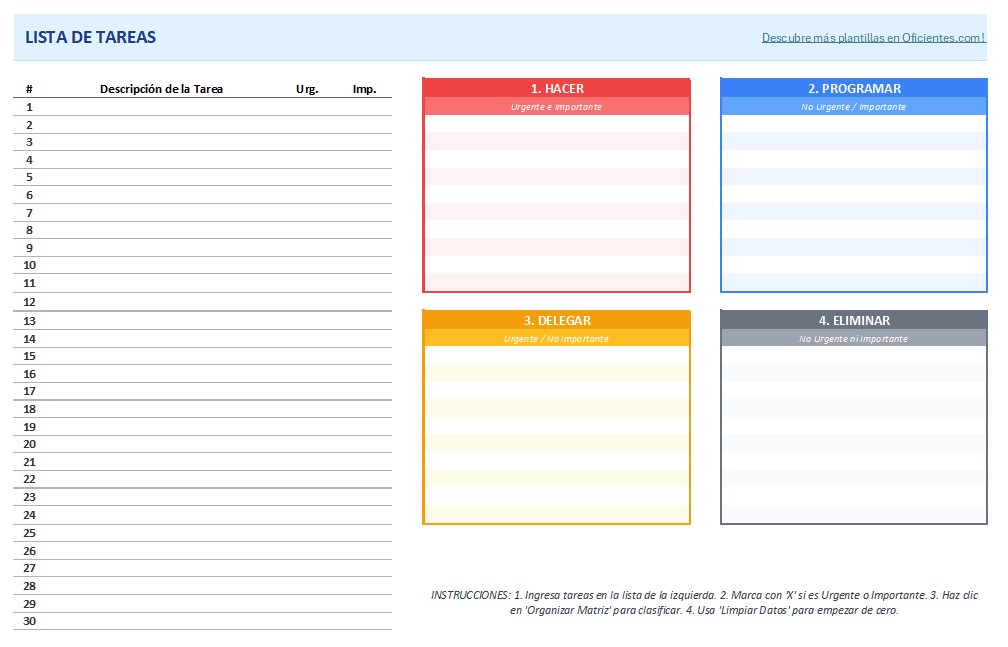Open the Oficientes.com templates link
The height and width of the screenshot is (647, 1008).
873,38
